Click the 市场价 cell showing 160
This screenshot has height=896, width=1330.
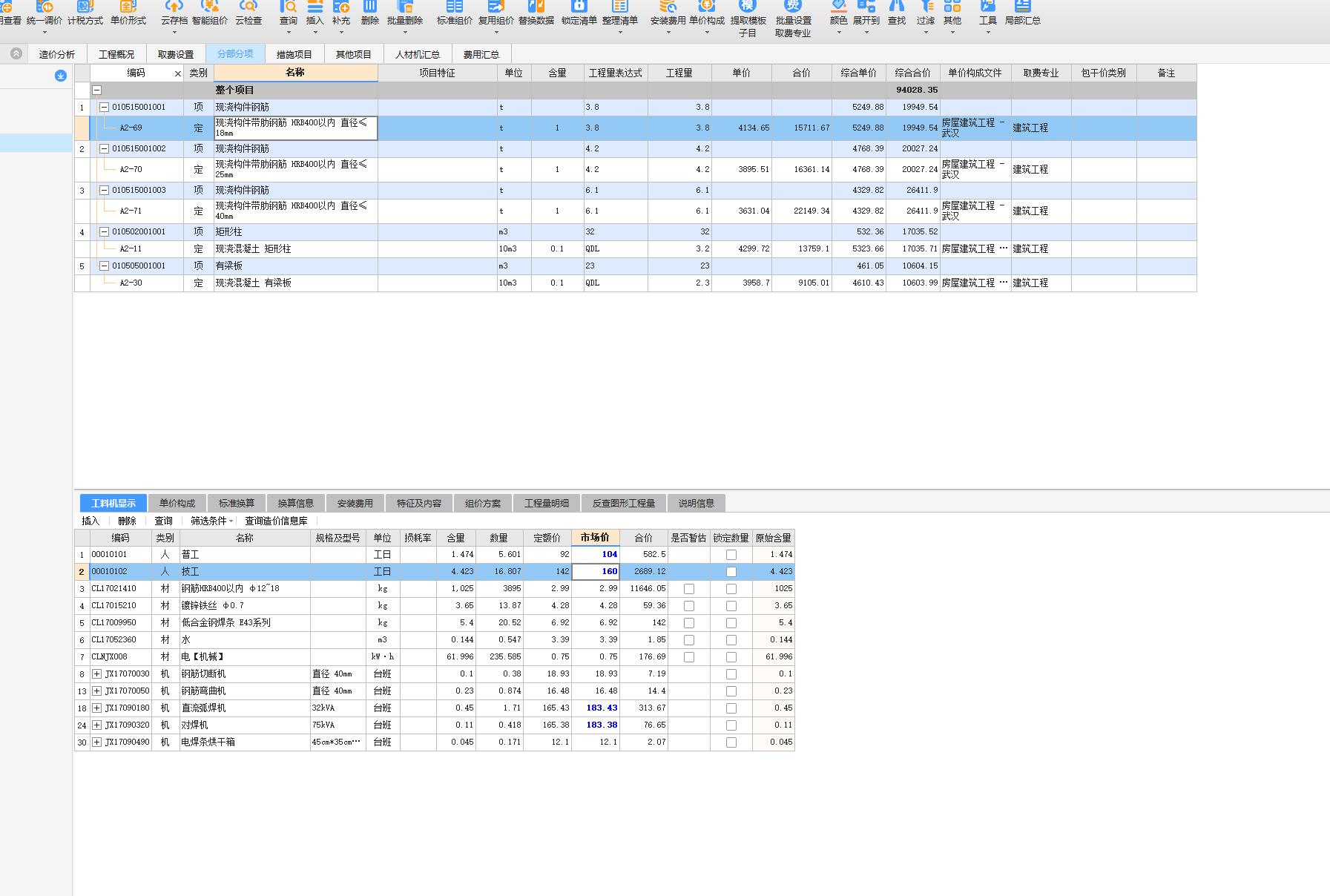click(596, 572)
